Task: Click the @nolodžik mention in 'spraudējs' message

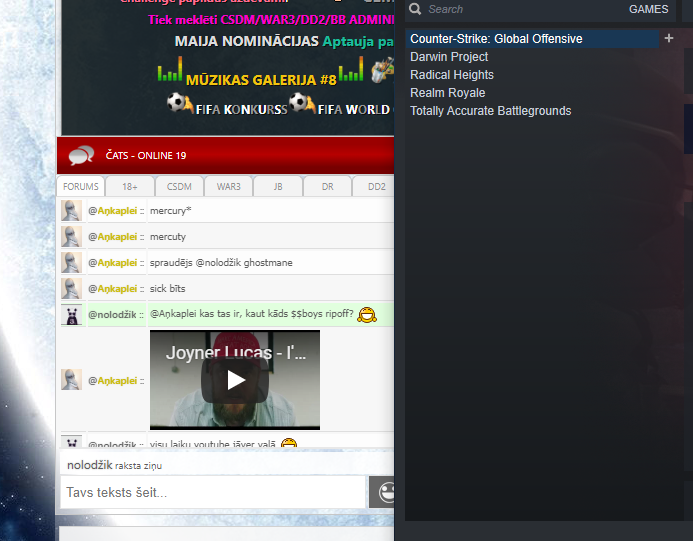Action: click(x=218, y=263)
